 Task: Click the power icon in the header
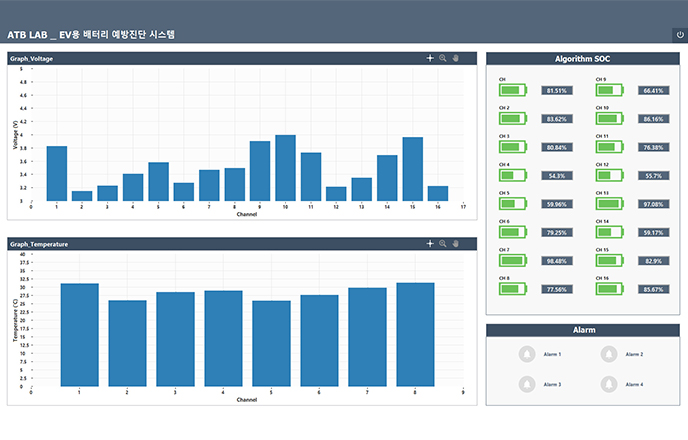click(x=679, y=34)
